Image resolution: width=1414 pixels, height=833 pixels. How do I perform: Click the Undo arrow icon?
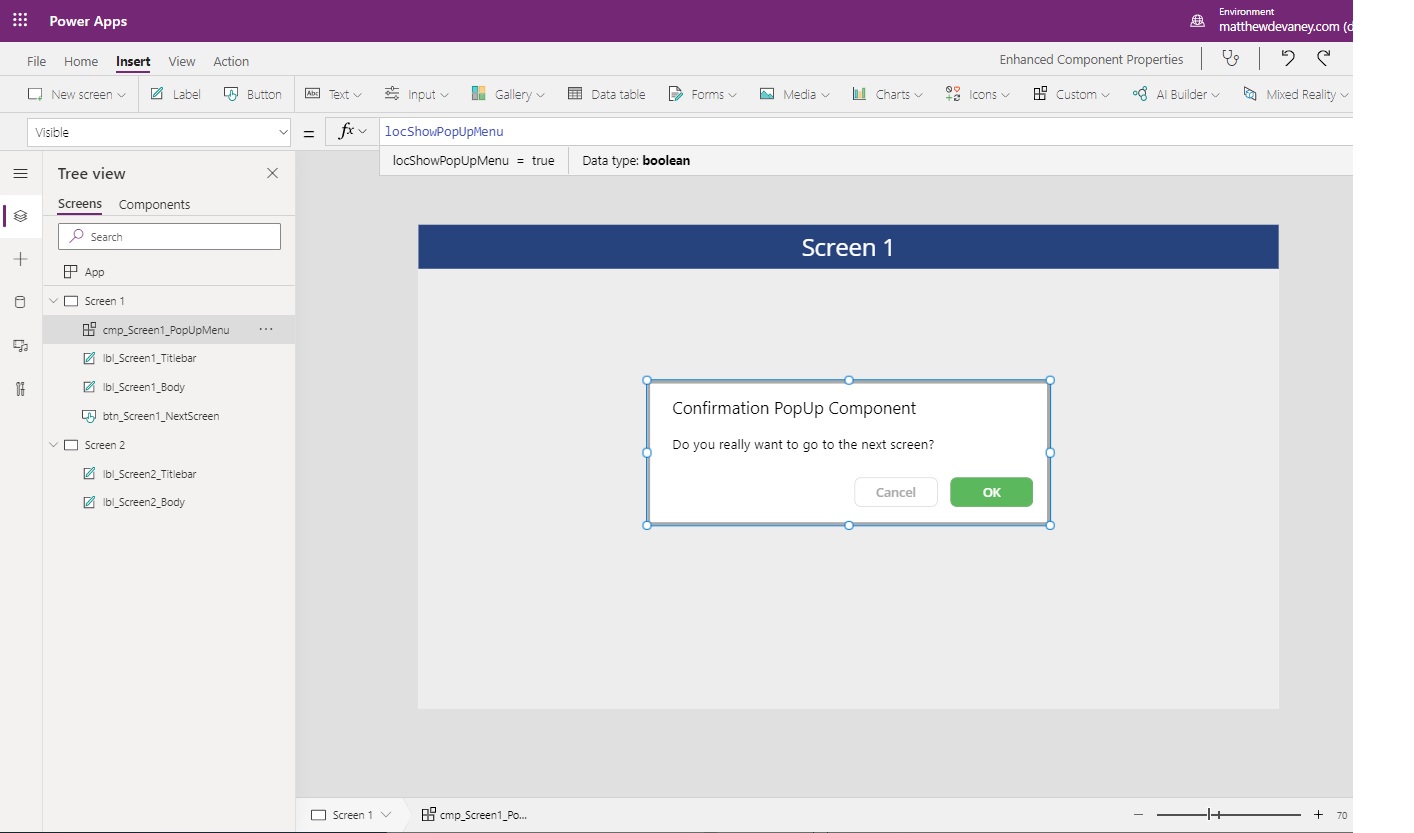[x=1288, y=59]
